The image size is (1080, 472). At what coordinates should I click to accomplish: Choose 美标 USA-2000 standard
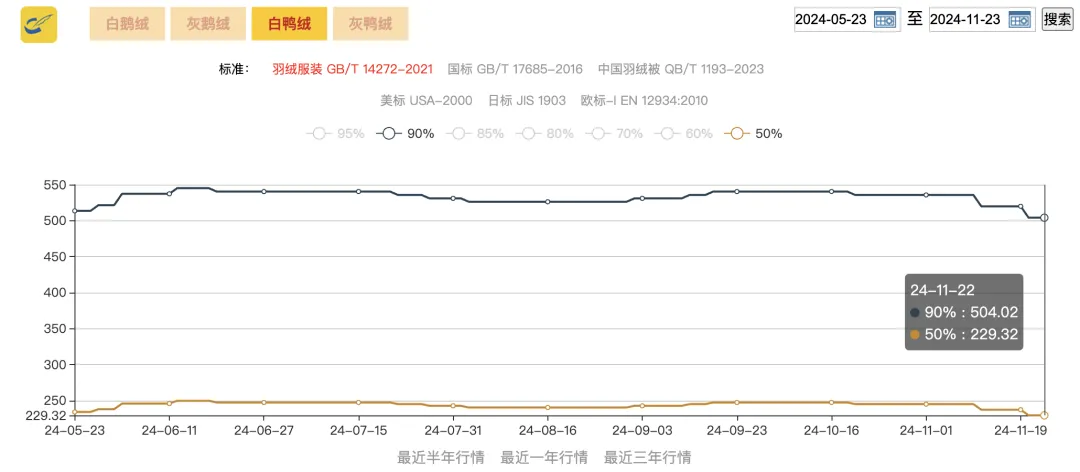pyautogui.click(x=426, y=101)
